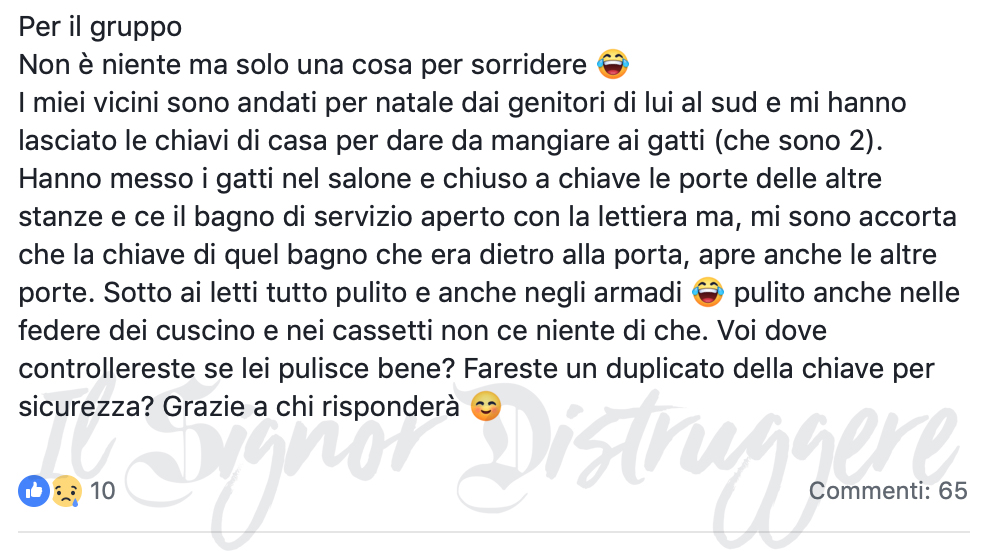Click the phrase "Sotto ai letti tutto pulito"
This screenshot has height=551, width=992.
pos(255,293)
